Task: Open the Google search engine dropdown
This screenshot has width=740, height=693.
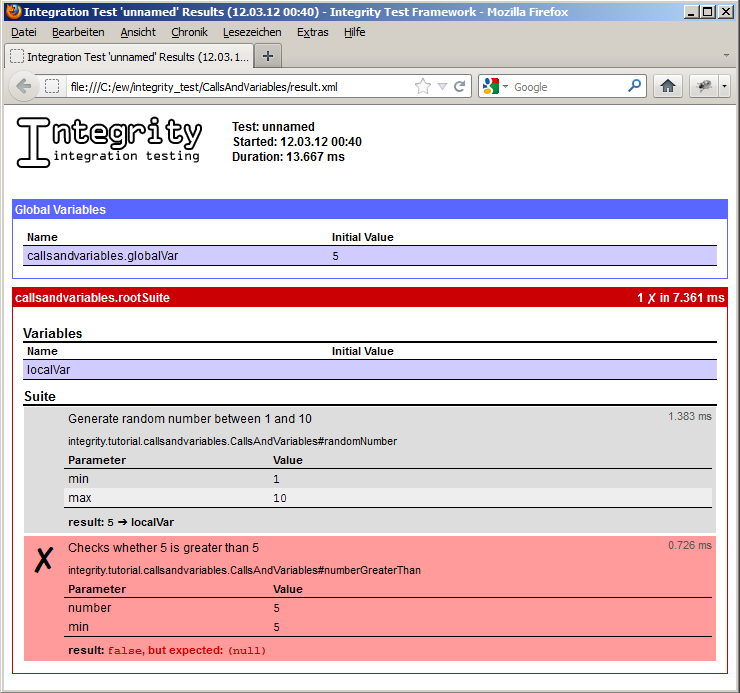Action: point(496,87)
